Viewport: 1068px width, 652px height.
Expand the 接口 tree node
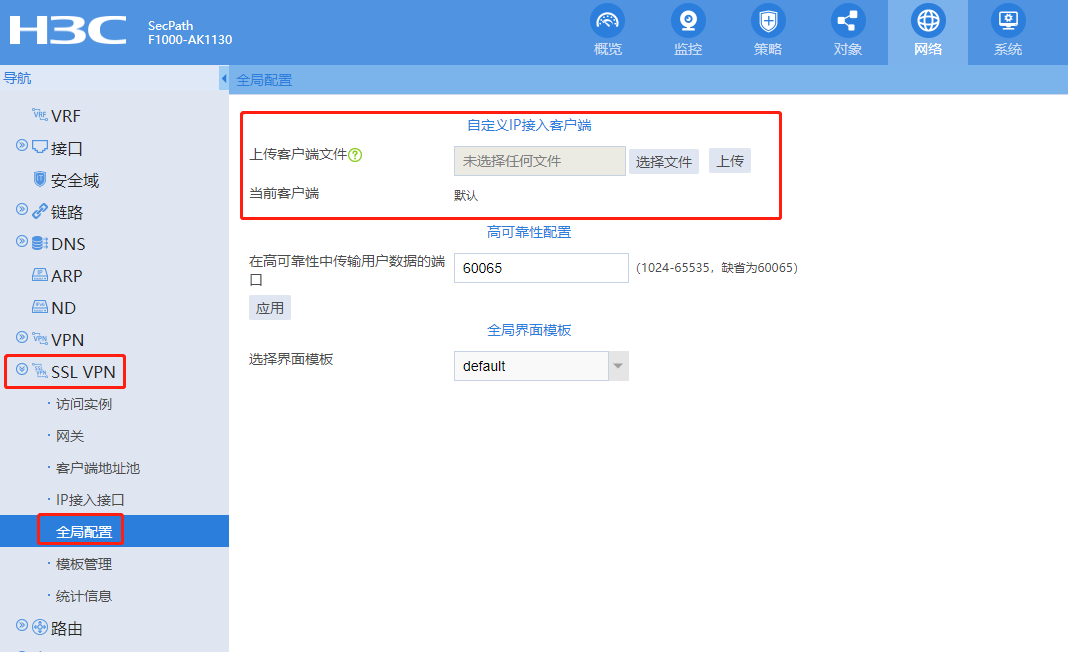tap(22, 145)
